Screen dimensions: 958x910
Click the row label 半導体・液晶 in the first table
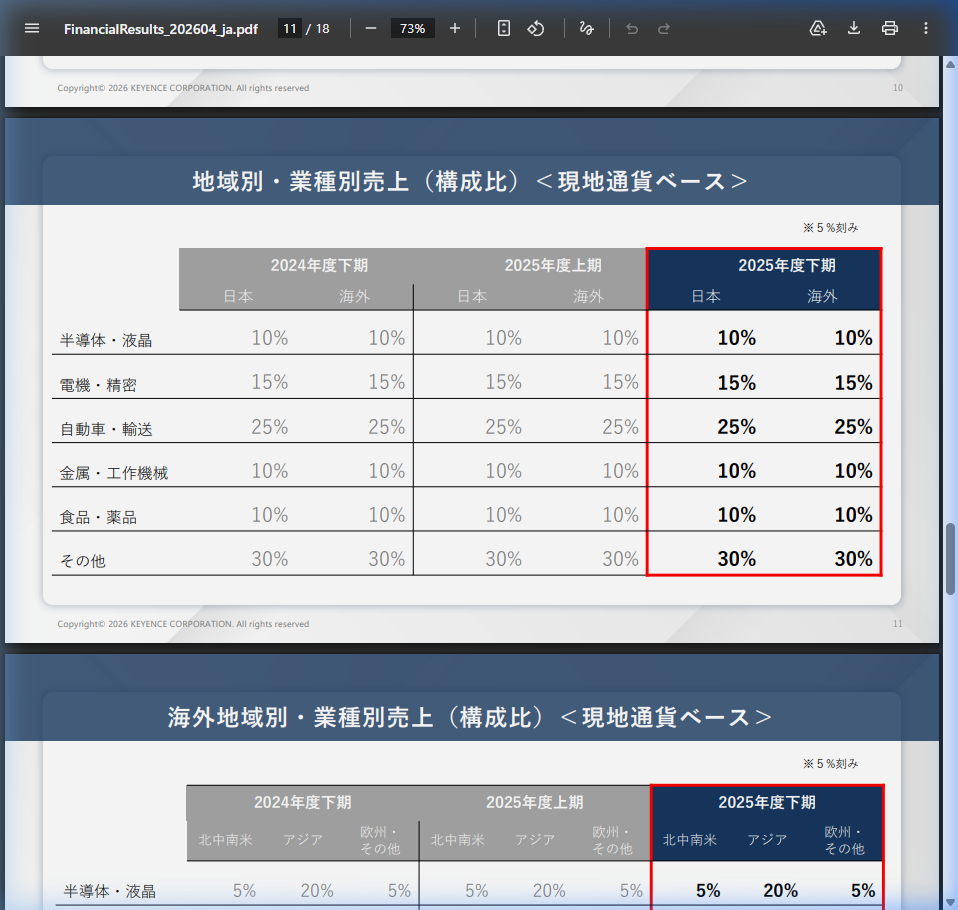(x=106, y=340)
